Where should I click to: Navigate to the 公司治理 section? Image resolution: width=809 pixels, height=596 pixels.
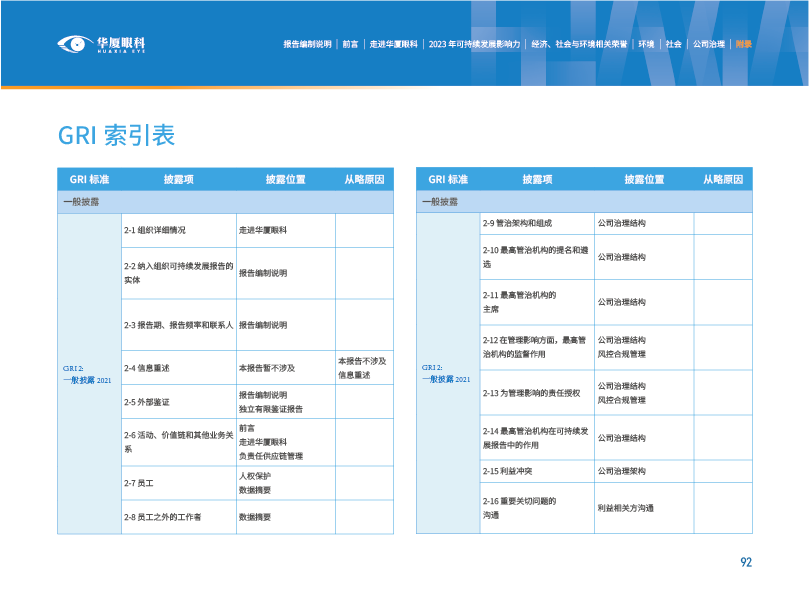click(709, 44)
